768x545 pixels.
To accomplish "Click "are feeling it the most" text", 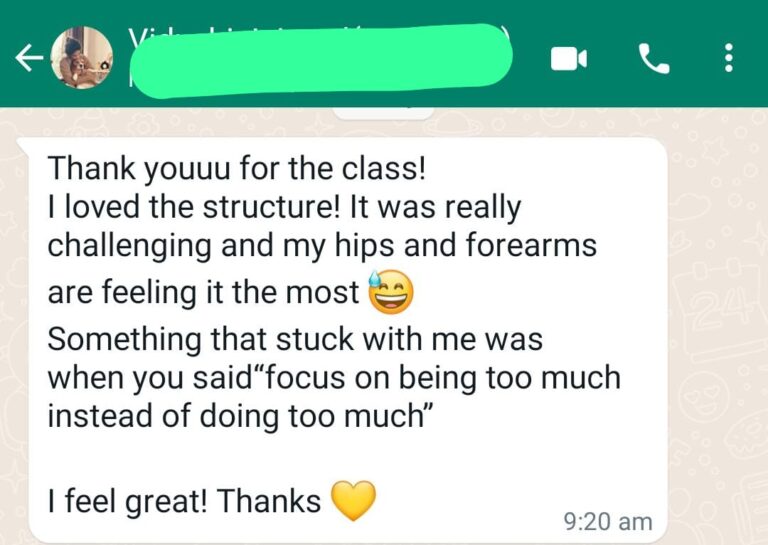I will pyautogui.click(x=203, y=292).
